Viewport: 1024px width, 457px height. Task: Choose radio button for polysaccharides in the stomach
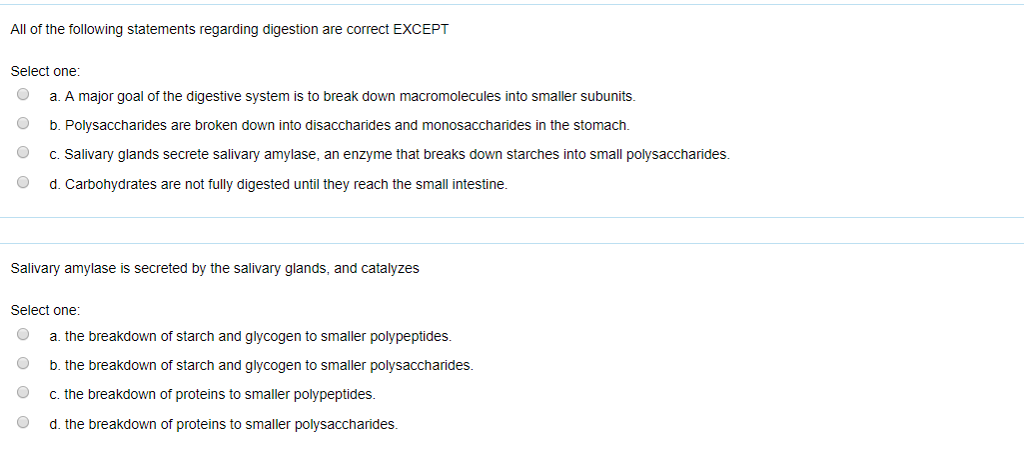click(x=22, y=125)
